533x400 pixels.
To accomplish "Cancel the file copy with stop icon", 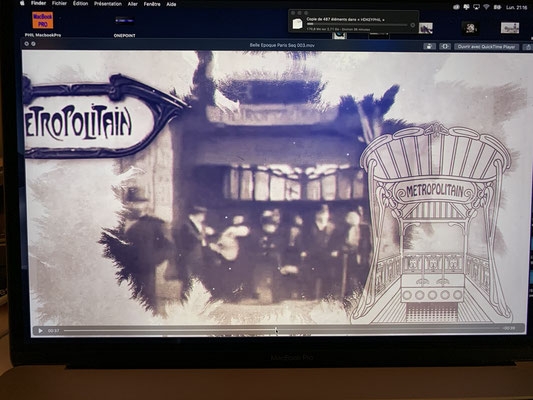I will coord(412,25).
